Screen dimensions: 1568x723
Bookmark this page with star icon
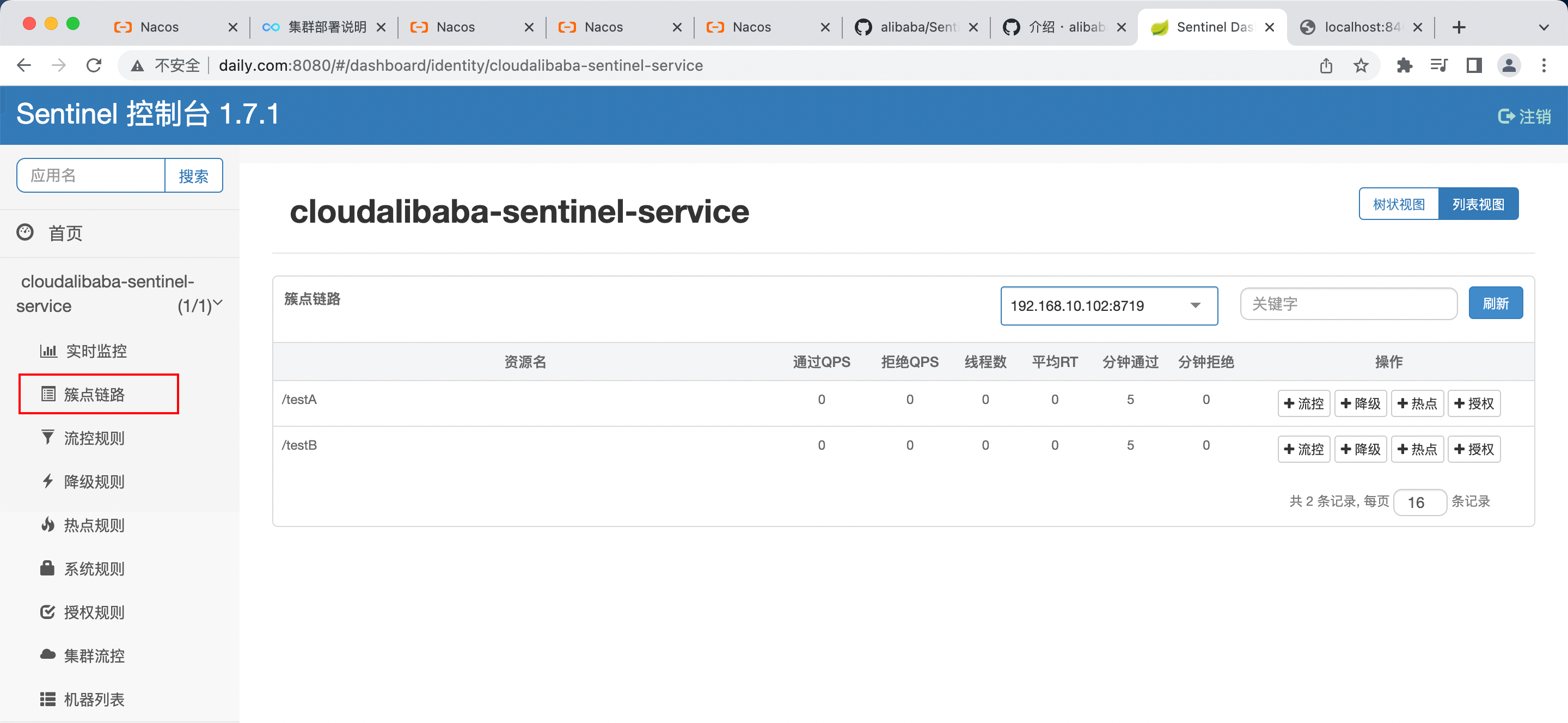(1361, 65)
